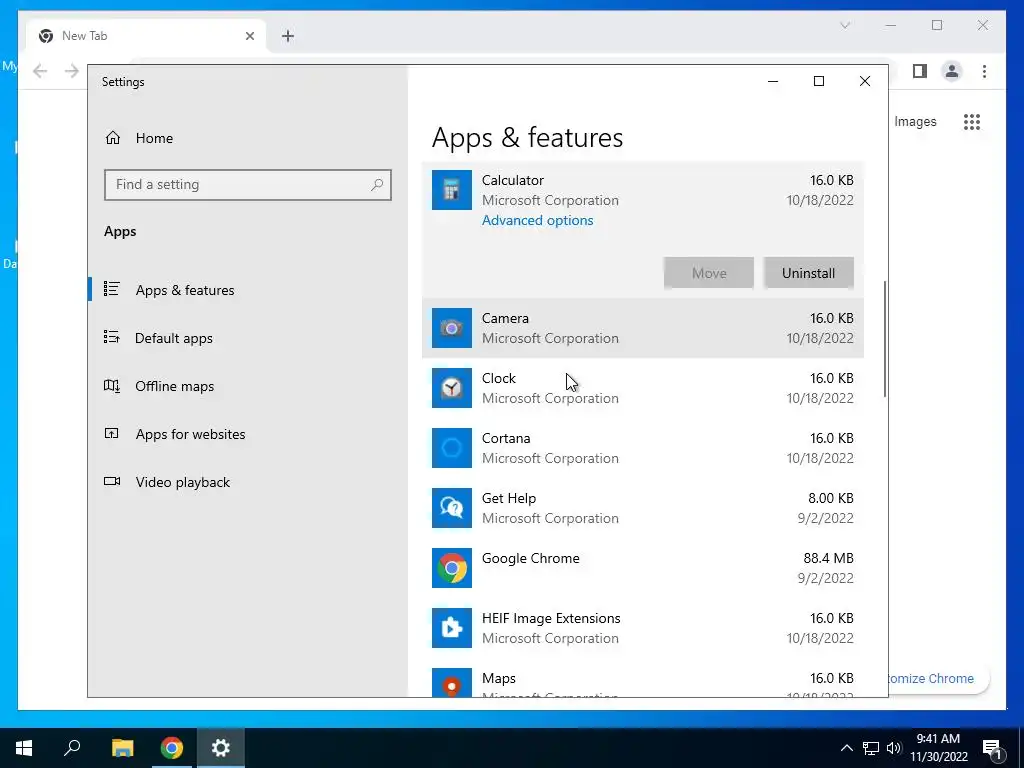
Task: Open Images link in Chrome
Action: (x=915, y=121)
